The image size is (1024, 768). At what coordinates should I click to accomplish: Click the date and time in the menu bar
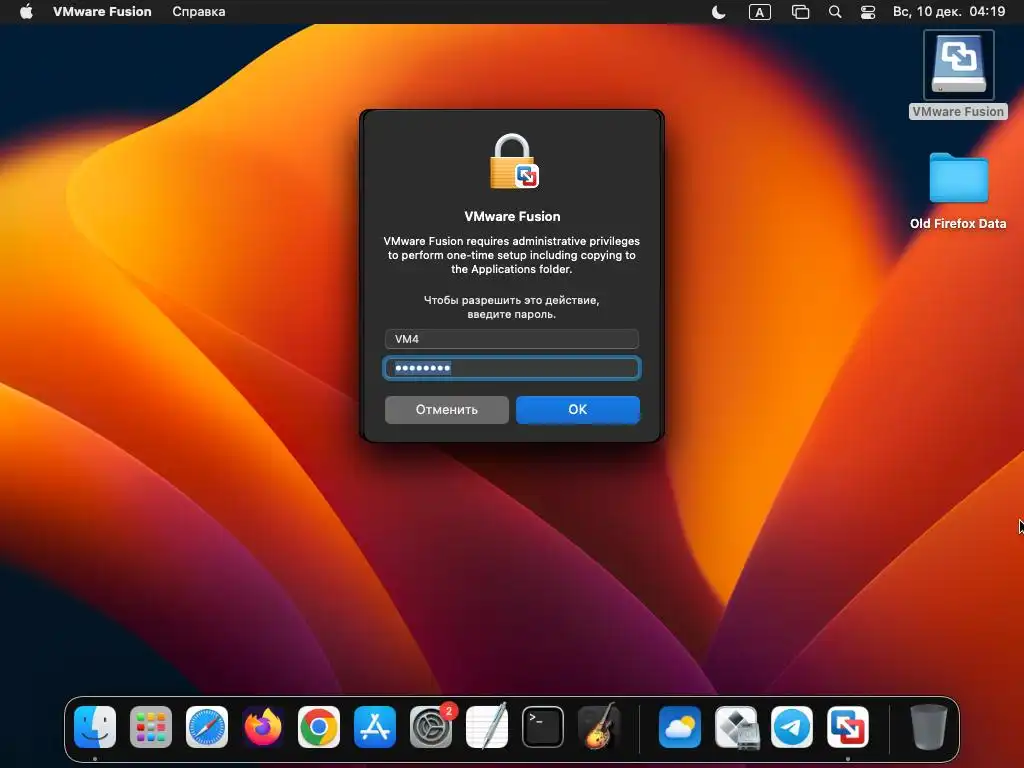click(949, 12)
